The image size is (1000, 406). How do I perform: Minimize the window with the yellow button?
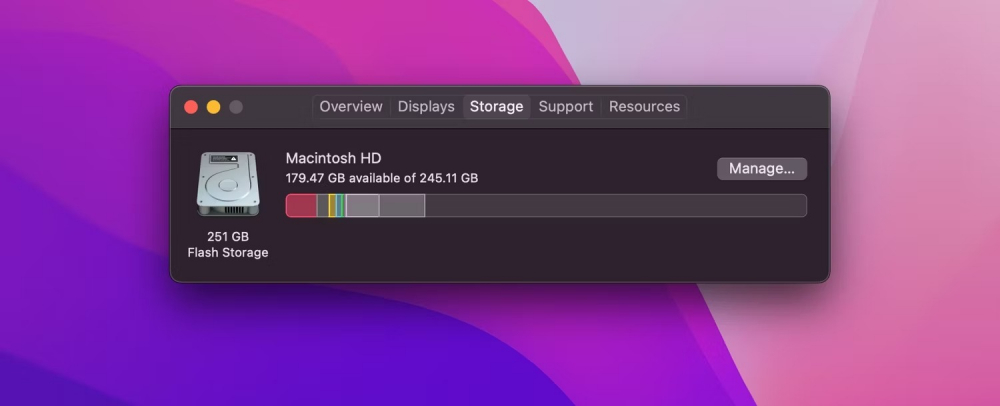tap(213, 107)
